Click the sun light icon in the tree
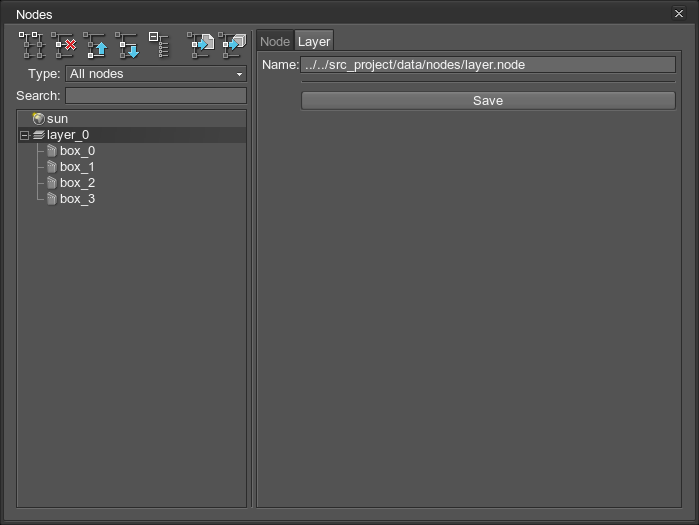This screenshot has height=525, width=699. click(x=38, y=119)
